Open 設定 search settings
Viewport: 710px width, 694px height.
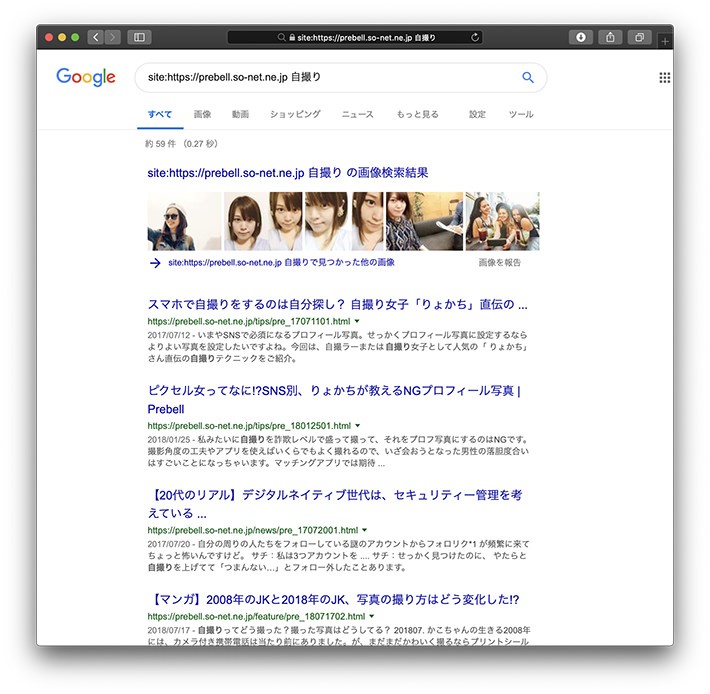[477, 114]
